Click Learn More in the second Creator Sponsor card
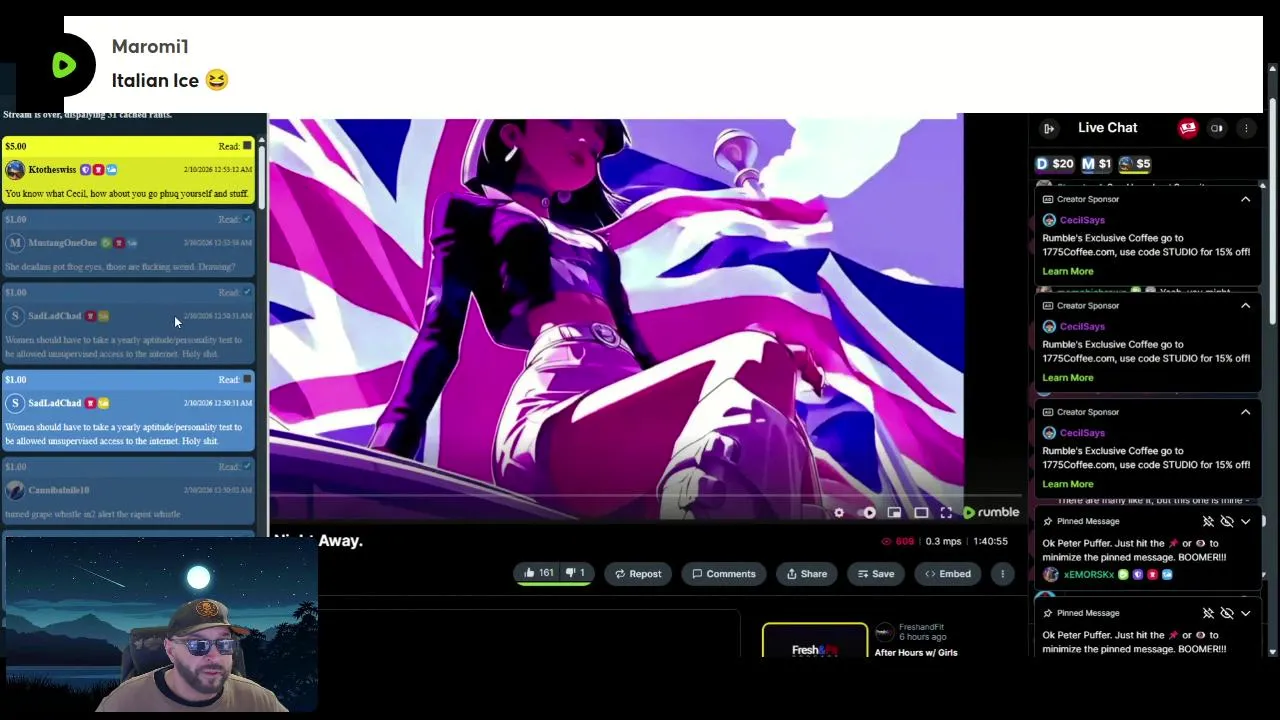 [x=1068, y=378]
